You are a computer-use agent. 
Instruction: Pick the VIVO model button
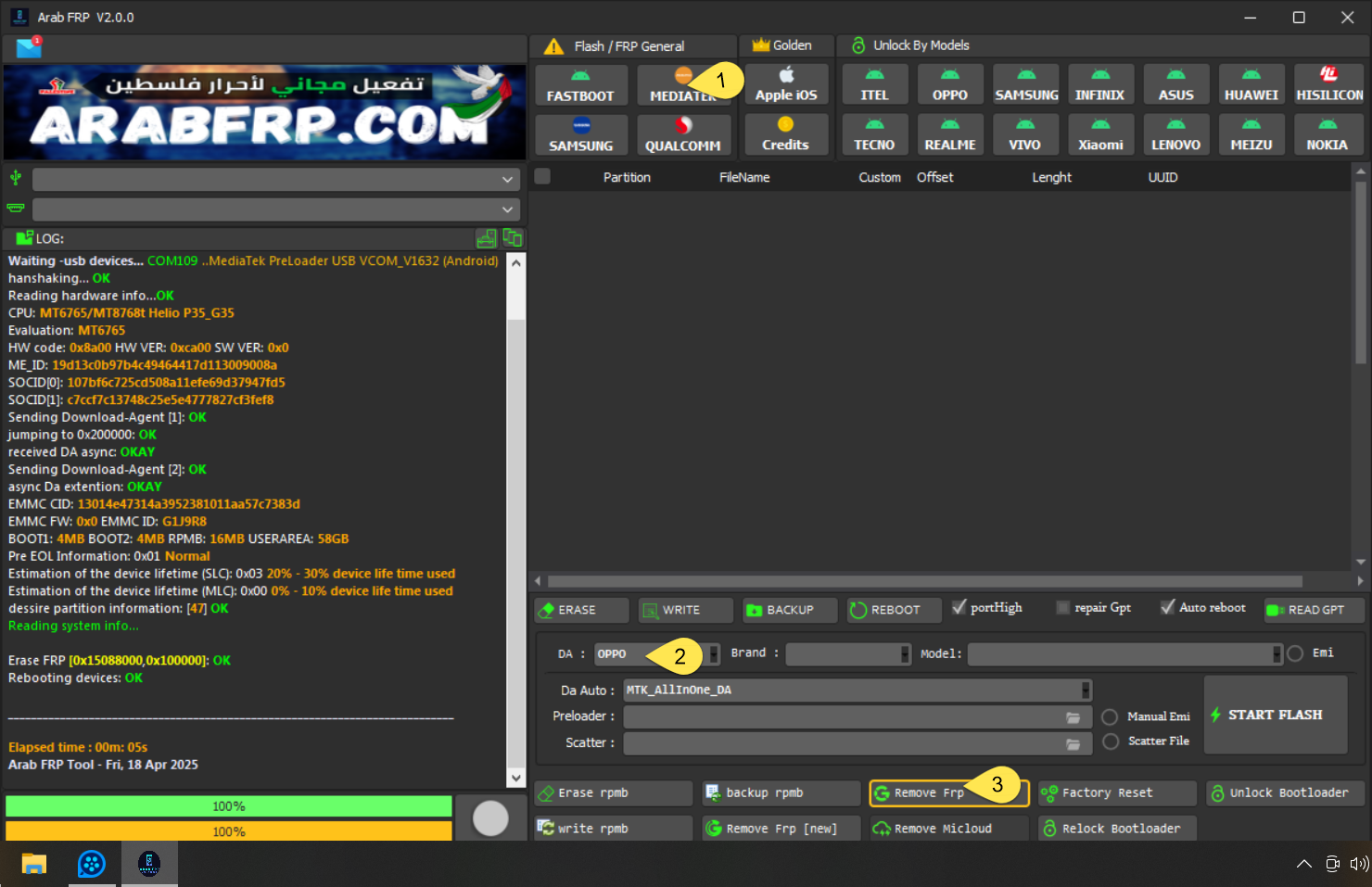tap(1025, 134)
